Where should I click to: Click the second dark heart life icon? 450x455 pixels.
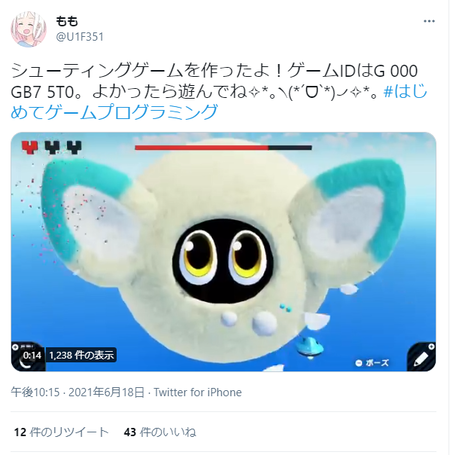pyautogui.click(x=52, y=147)
